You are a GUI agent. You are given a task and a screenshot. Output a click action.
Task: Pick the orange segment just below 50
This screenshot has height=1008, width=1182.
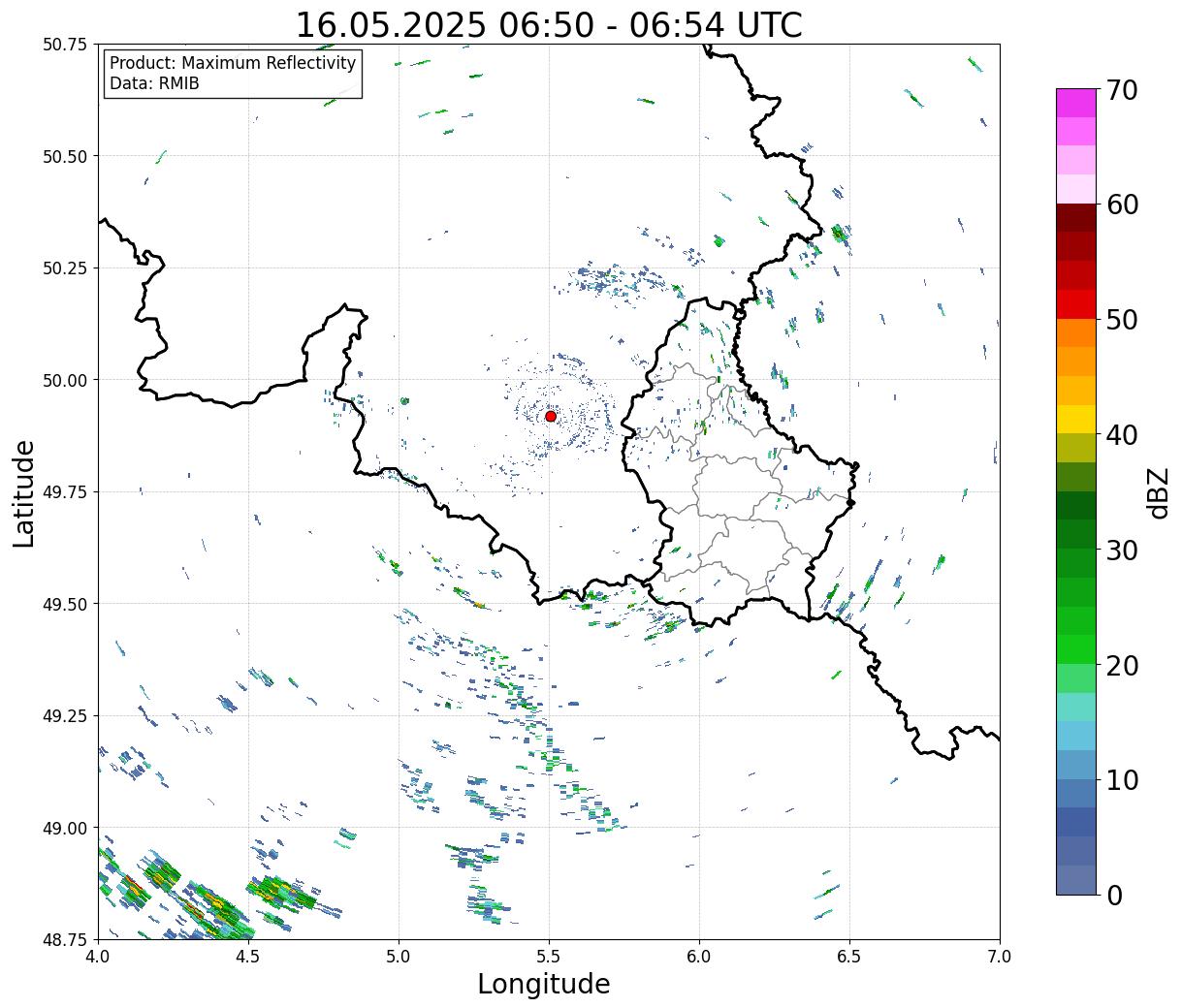(x=1076, y=332)
